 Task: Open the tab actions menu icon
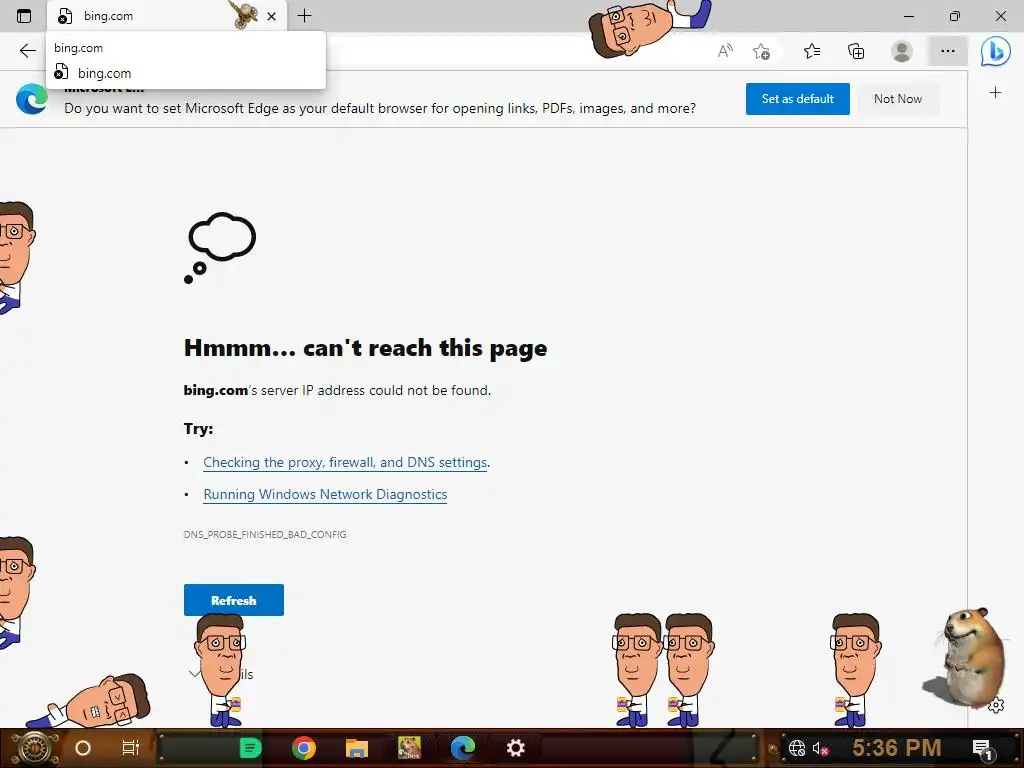[x=24, y=16]
